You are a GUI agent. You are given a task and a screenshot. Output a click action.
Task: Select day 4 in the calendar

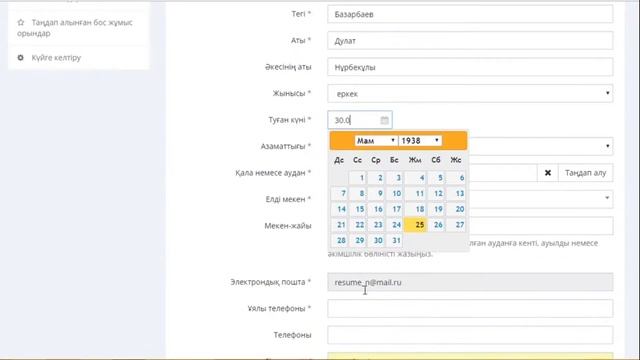click(x=416, y=178)
